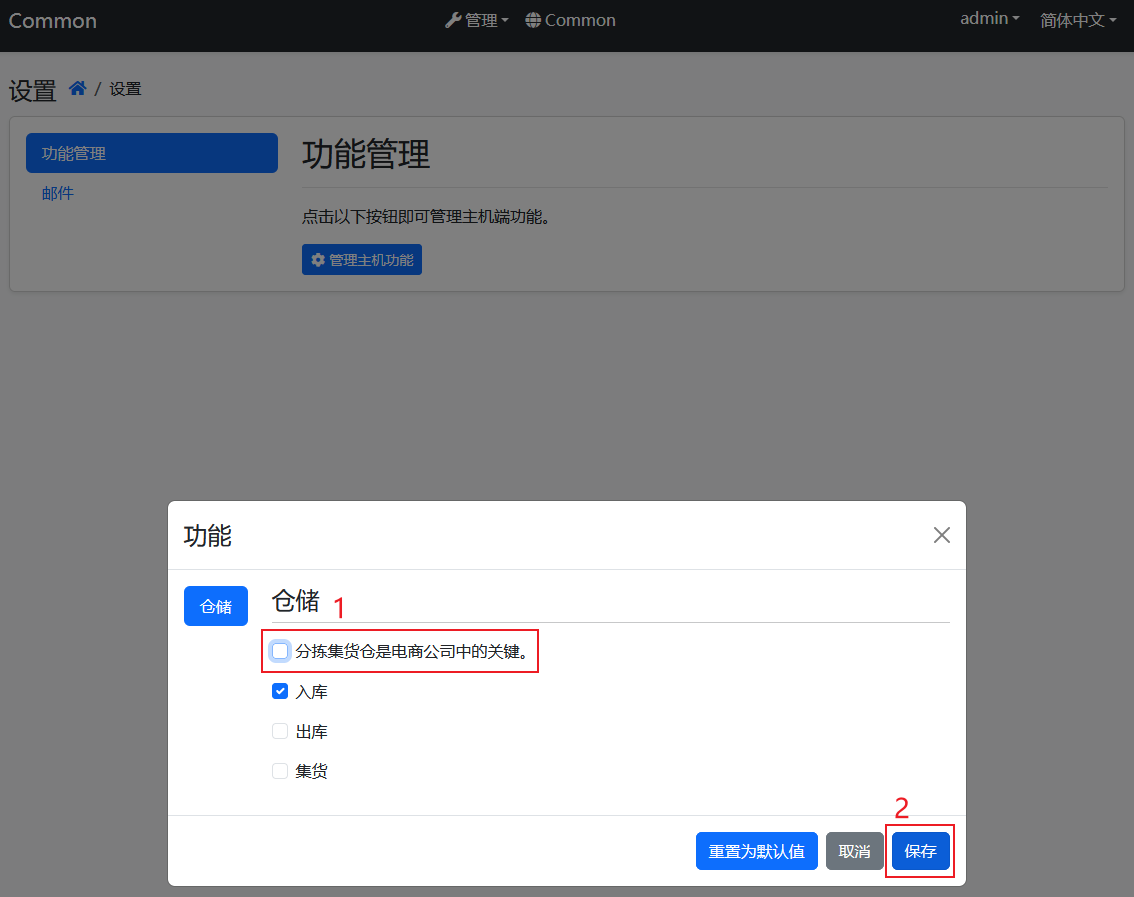Click gear icon on 管理主机功能 button
This screenshot has width=1134, height=897.
[318, 260]
